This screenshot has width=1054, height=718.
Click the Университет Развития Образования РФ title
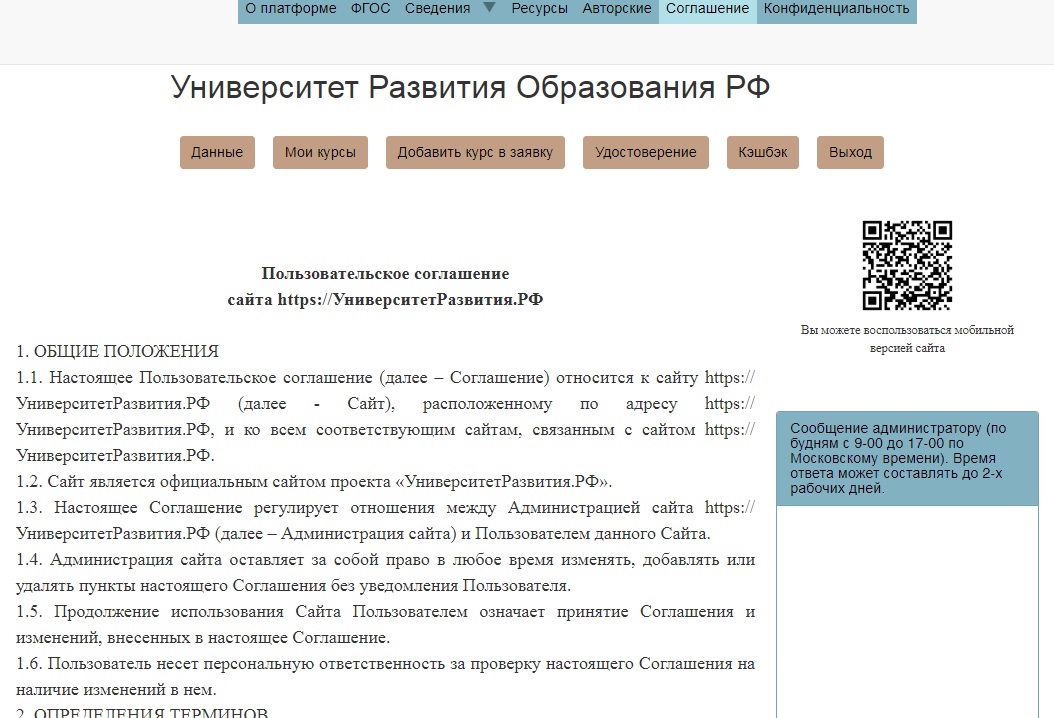[470, 88]
